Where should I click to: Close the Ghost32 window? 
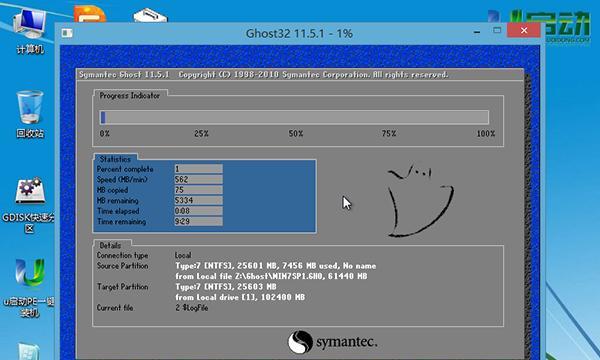(524, 30)
